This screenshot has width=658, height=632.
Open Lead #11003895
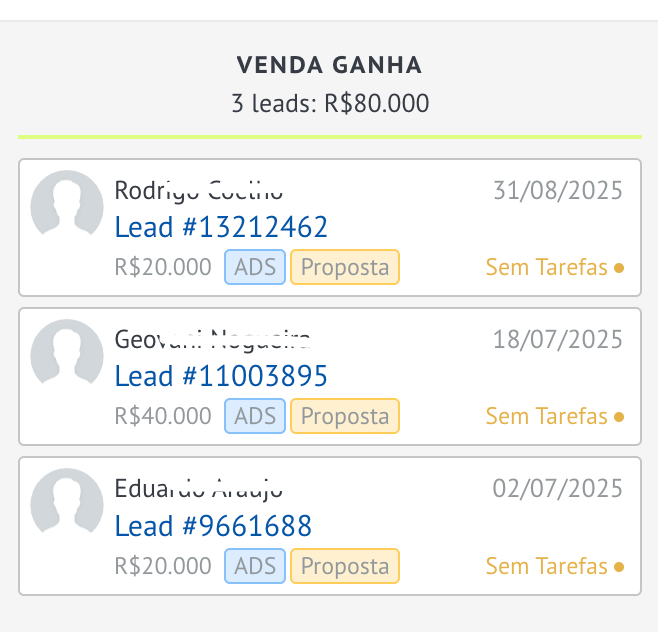[x=221, y=376]
